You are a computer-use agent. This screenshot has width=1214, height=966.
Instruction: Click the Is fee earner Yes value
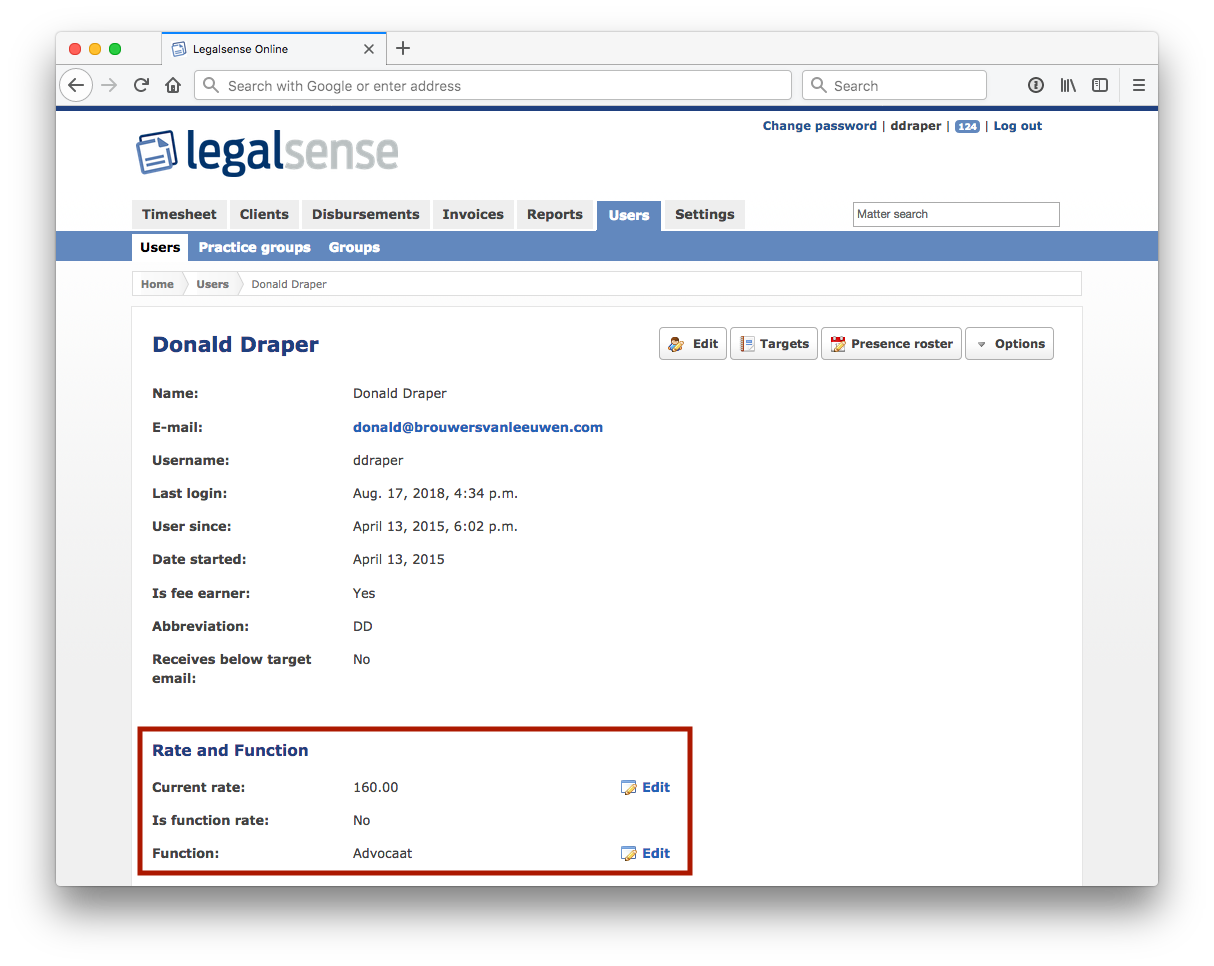[364, 593]
